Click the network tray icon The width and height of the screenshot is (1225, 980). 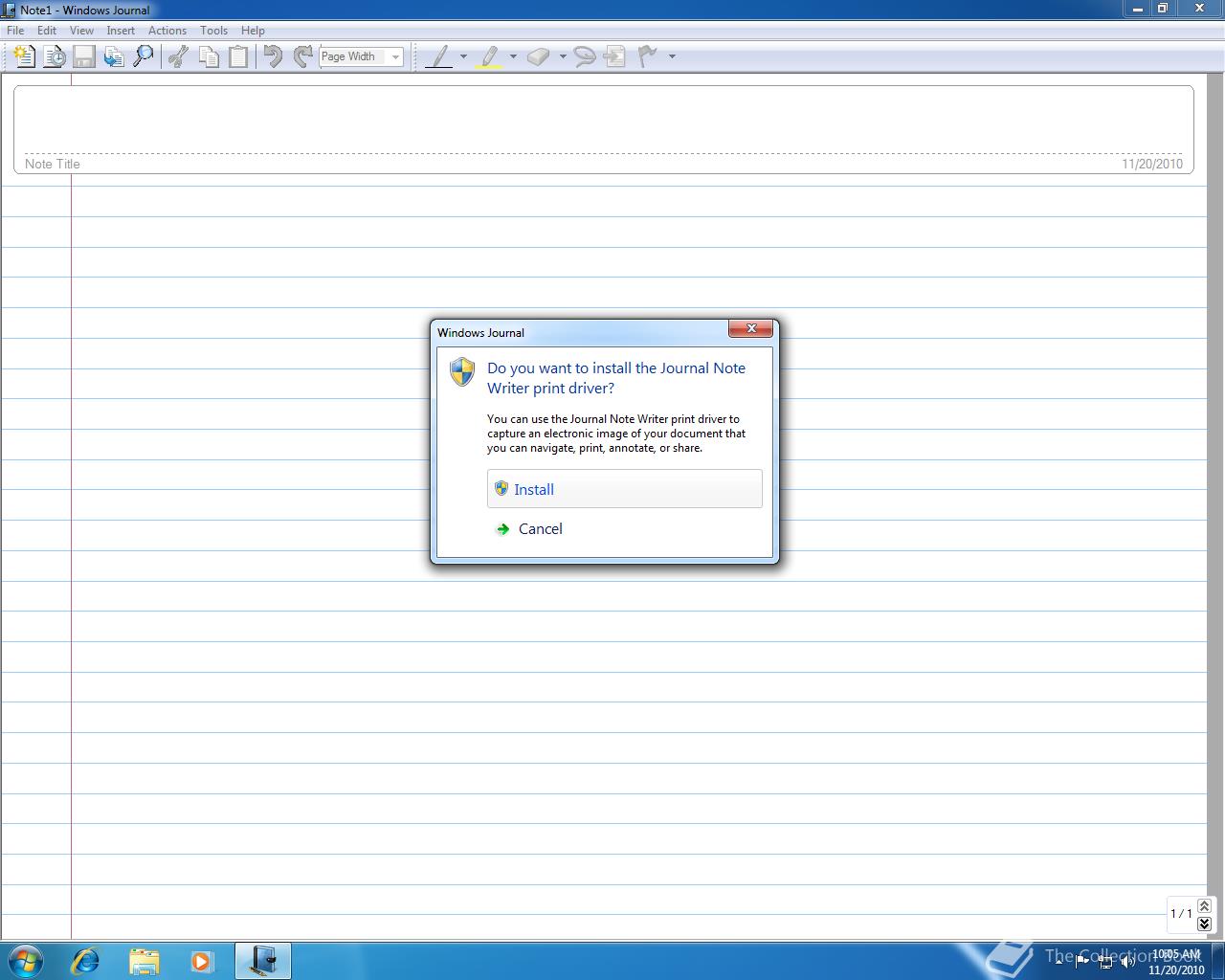pos(1105,961)
